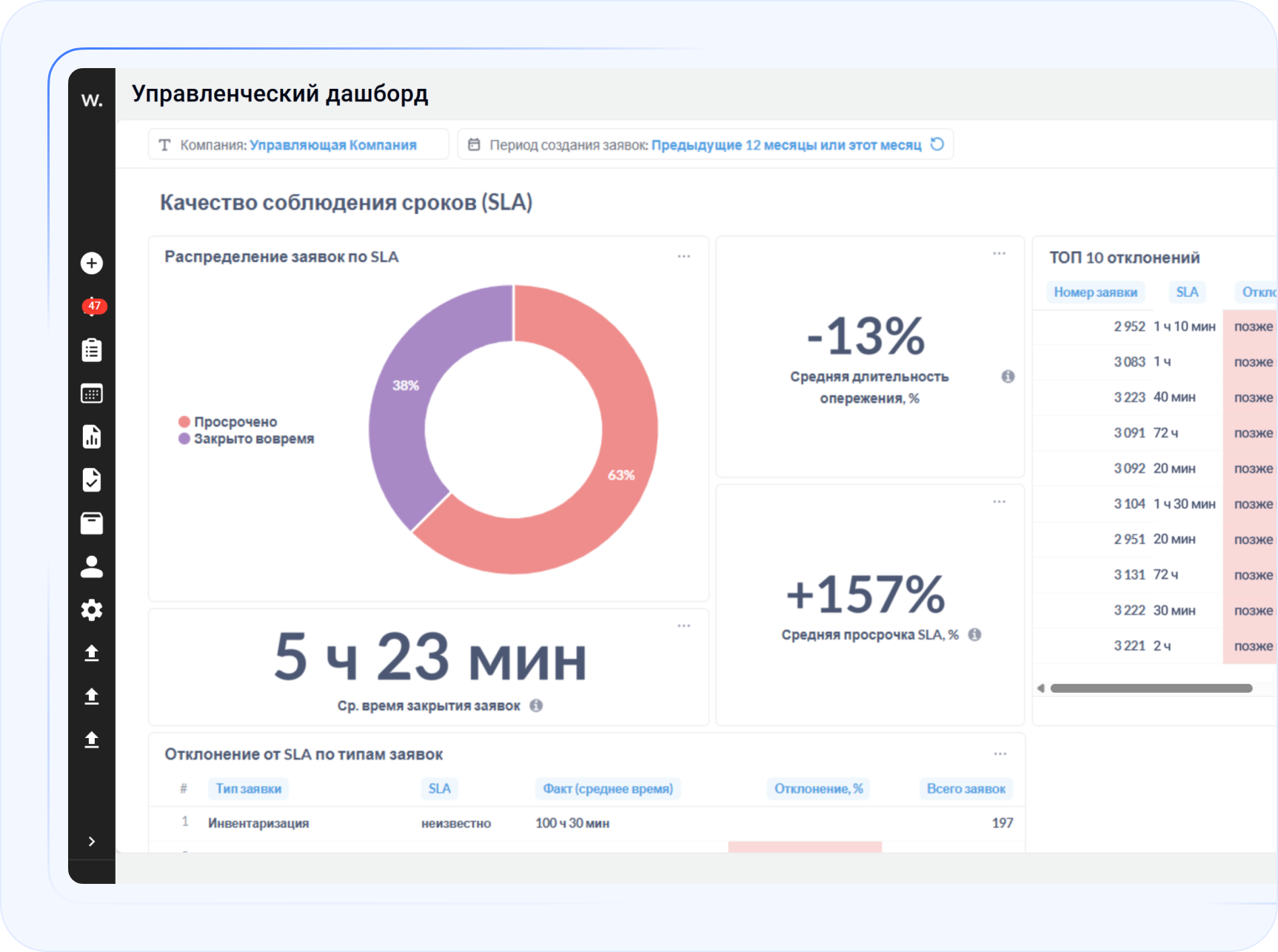
Task: Toggle the SLA column filter chip
Action: tap(1186, 292)
